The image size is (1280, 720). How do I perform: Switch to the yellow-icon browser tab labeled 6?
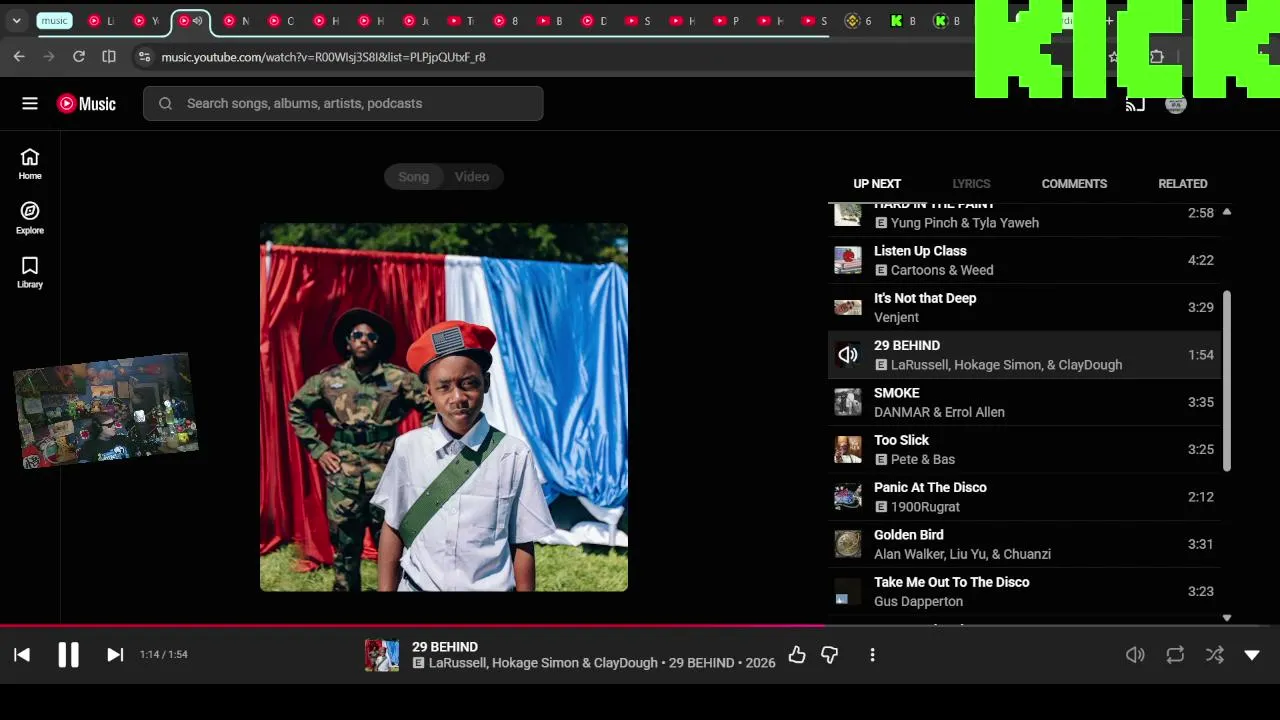pos(859,21)
